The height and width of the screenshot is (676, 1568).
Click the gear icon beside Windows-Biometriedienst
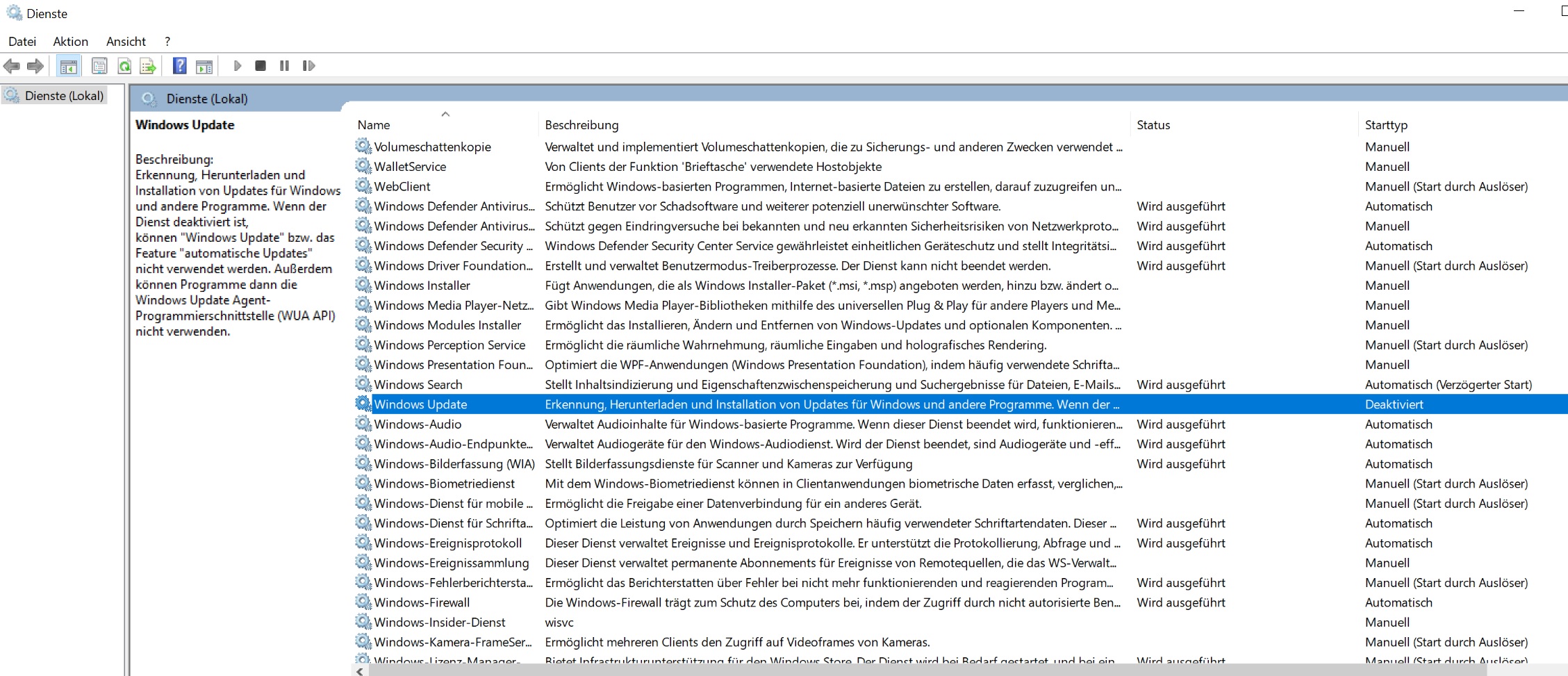[x=363, y=483]
